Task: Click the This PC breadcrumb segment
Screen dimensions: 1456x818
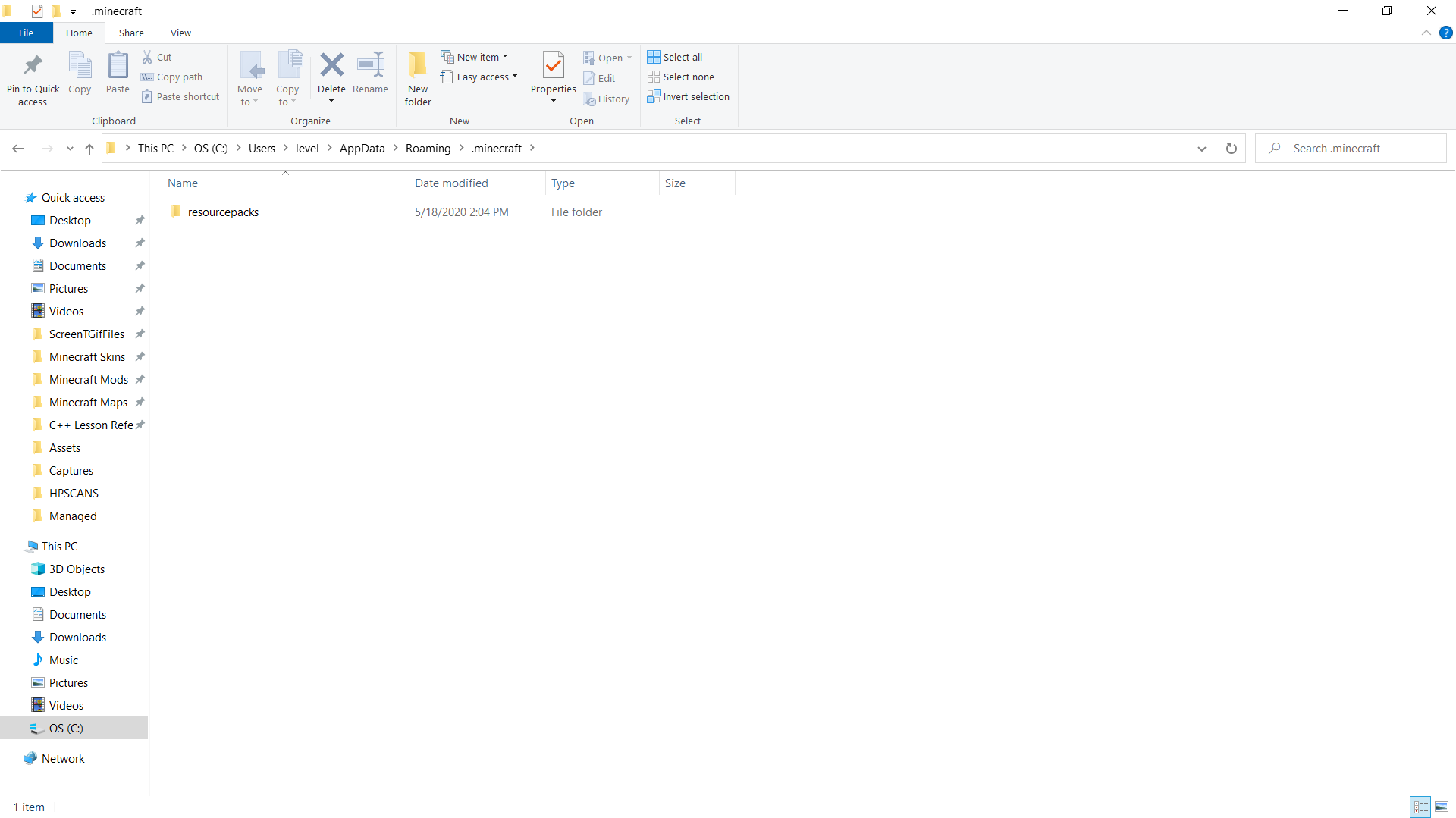Action: point(155,149)
